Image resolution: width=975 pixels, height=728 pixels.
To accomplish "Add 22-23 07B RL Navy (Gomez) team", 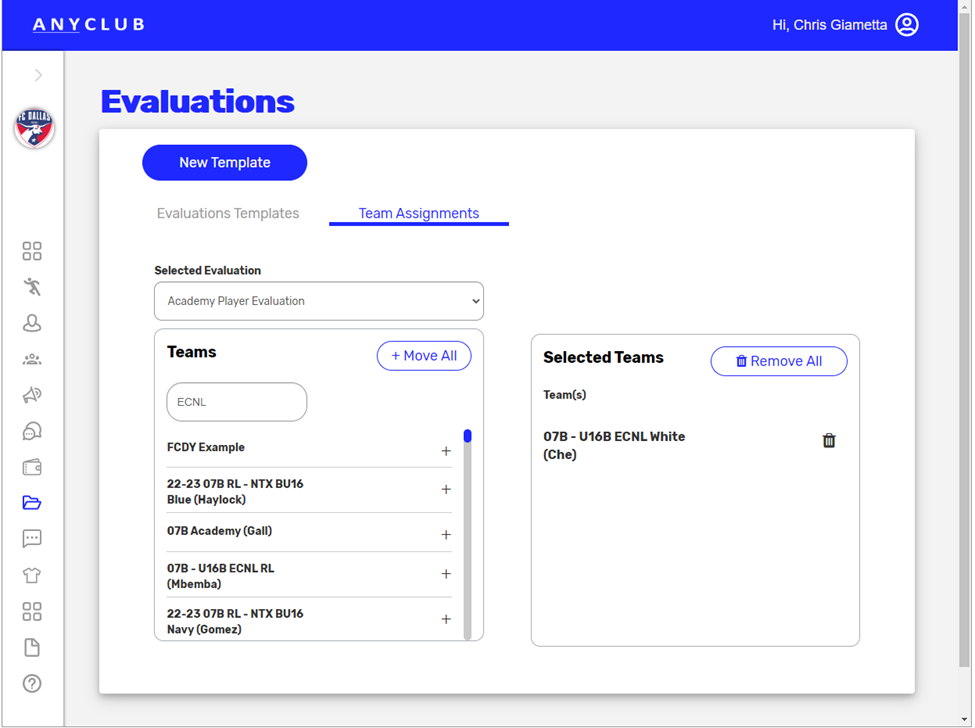I will (x=446, y=619).
